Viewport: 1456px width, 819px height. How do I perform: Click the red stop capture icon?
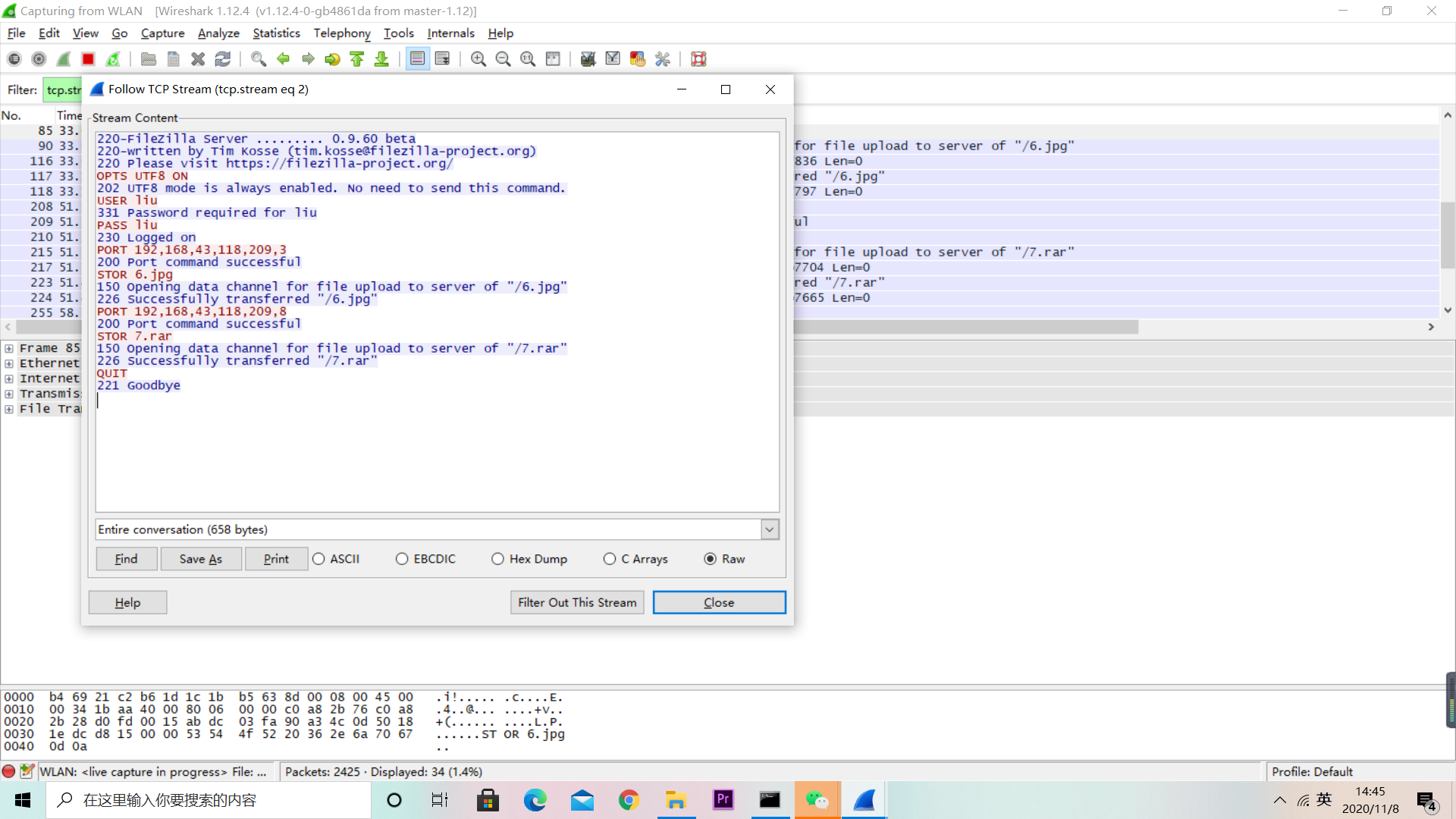coord(88,59)
